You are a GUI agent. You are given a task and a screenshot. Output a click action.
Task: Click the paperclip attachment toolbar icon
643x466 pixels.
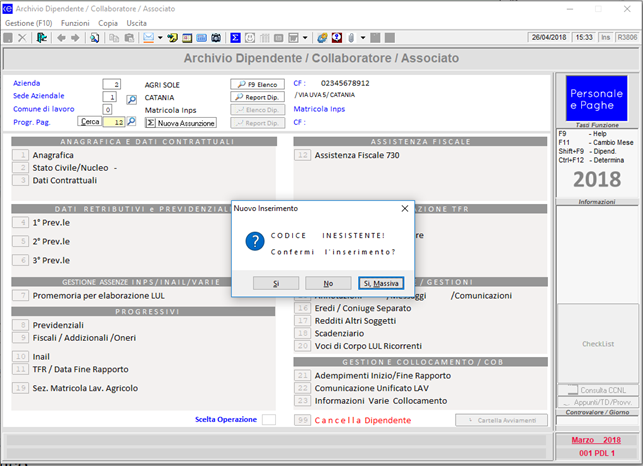[351, 38]
